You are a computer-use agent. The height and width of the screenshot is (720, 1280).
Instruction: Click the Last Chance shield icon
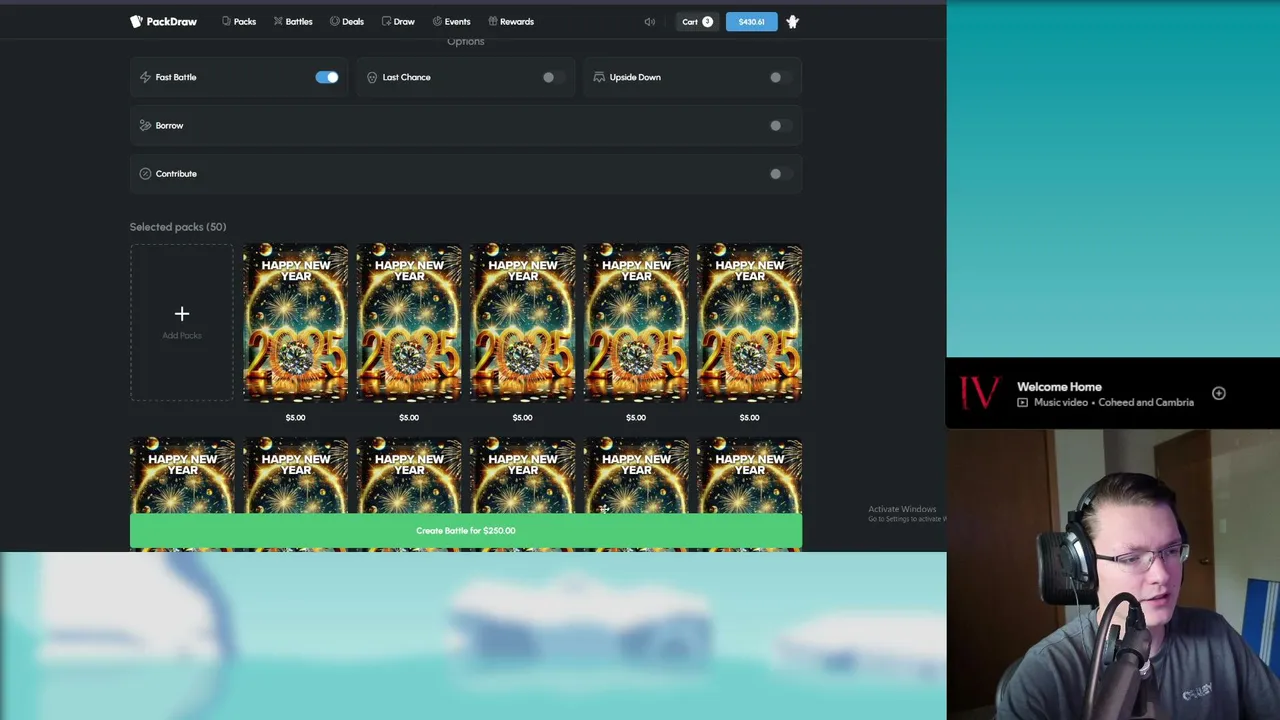point(372,77)
